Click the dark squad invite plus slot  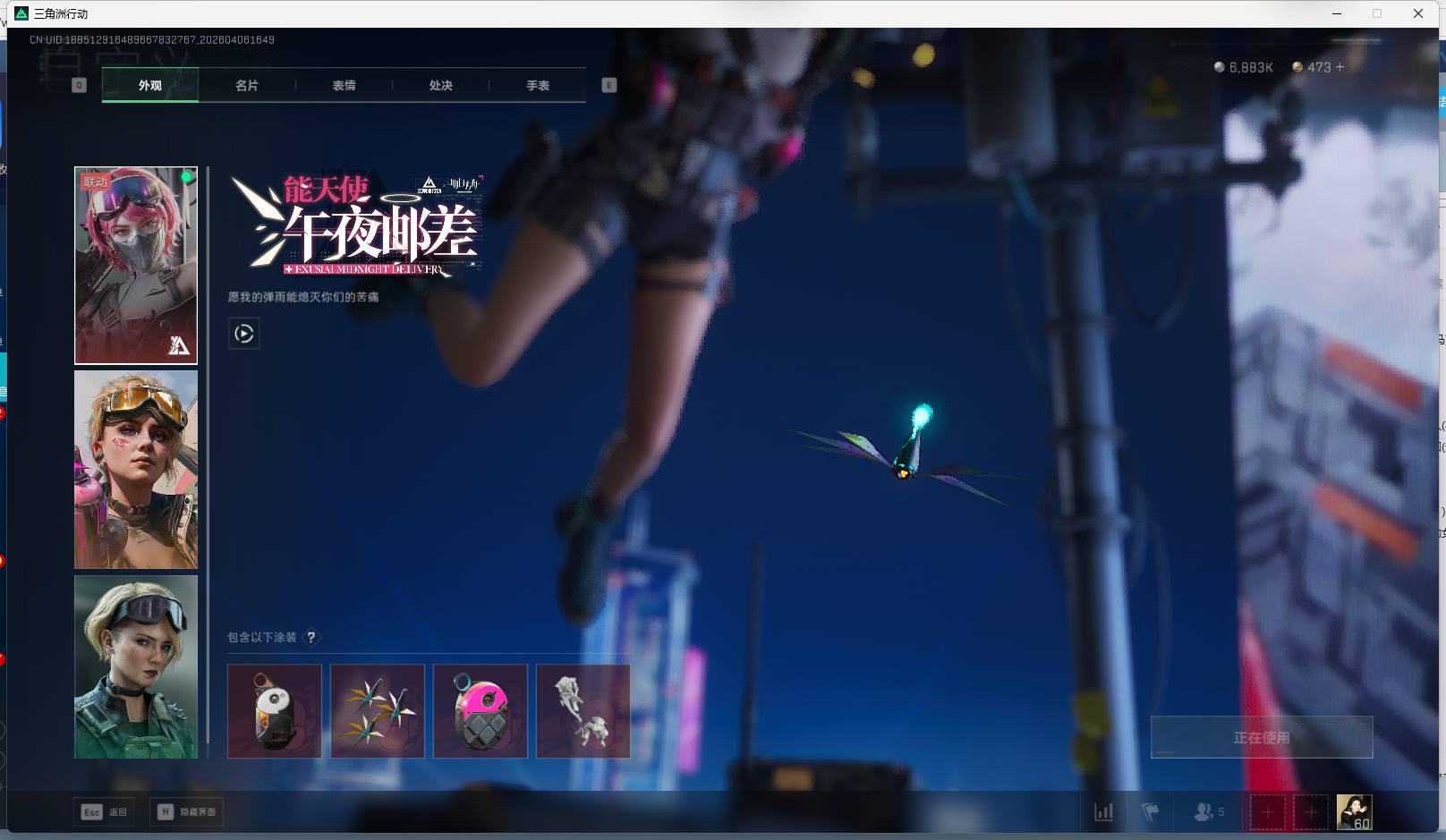[1311, 812]
